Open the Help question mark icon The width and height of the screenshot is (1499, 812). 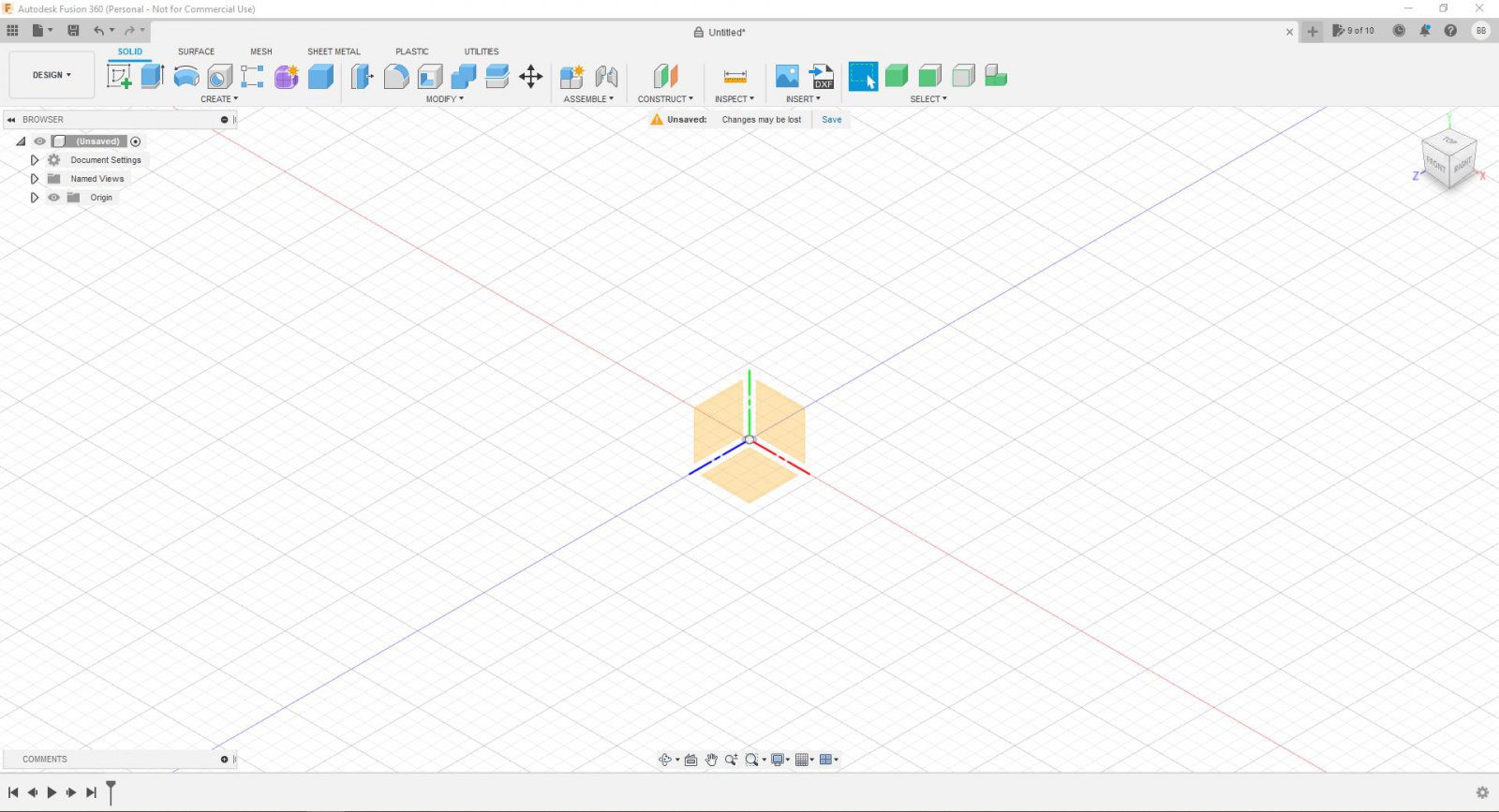(1450, 31)
